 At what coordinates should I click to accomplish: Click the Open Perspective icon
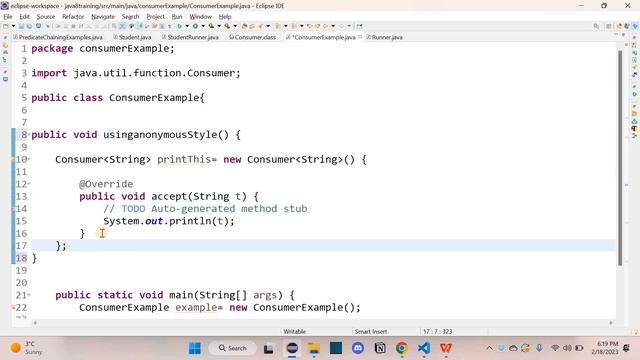(609, 26)
